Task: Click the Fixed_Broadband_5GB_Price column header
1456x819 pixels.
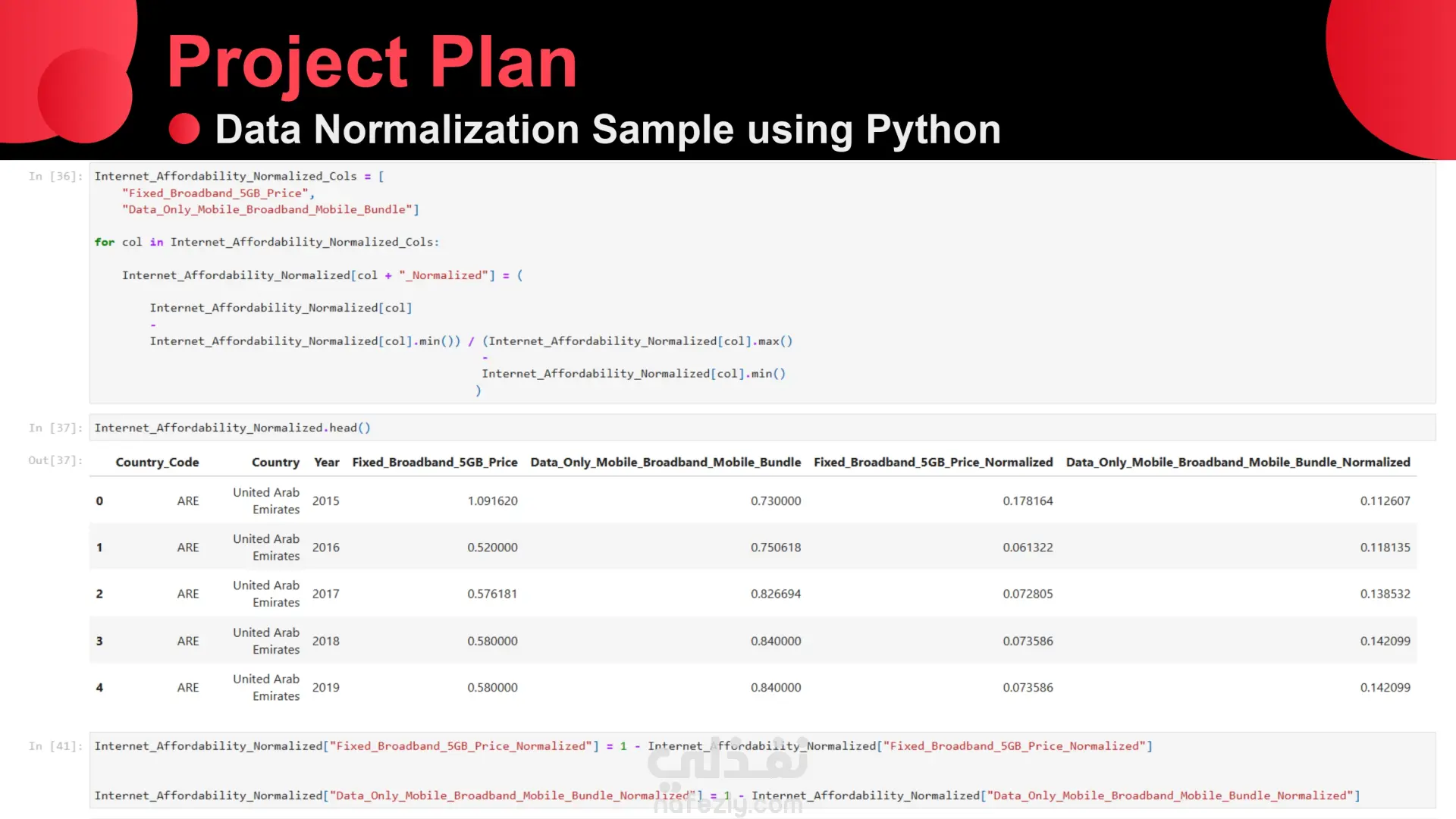Action: pyautogui.click(x=435, y=463)
